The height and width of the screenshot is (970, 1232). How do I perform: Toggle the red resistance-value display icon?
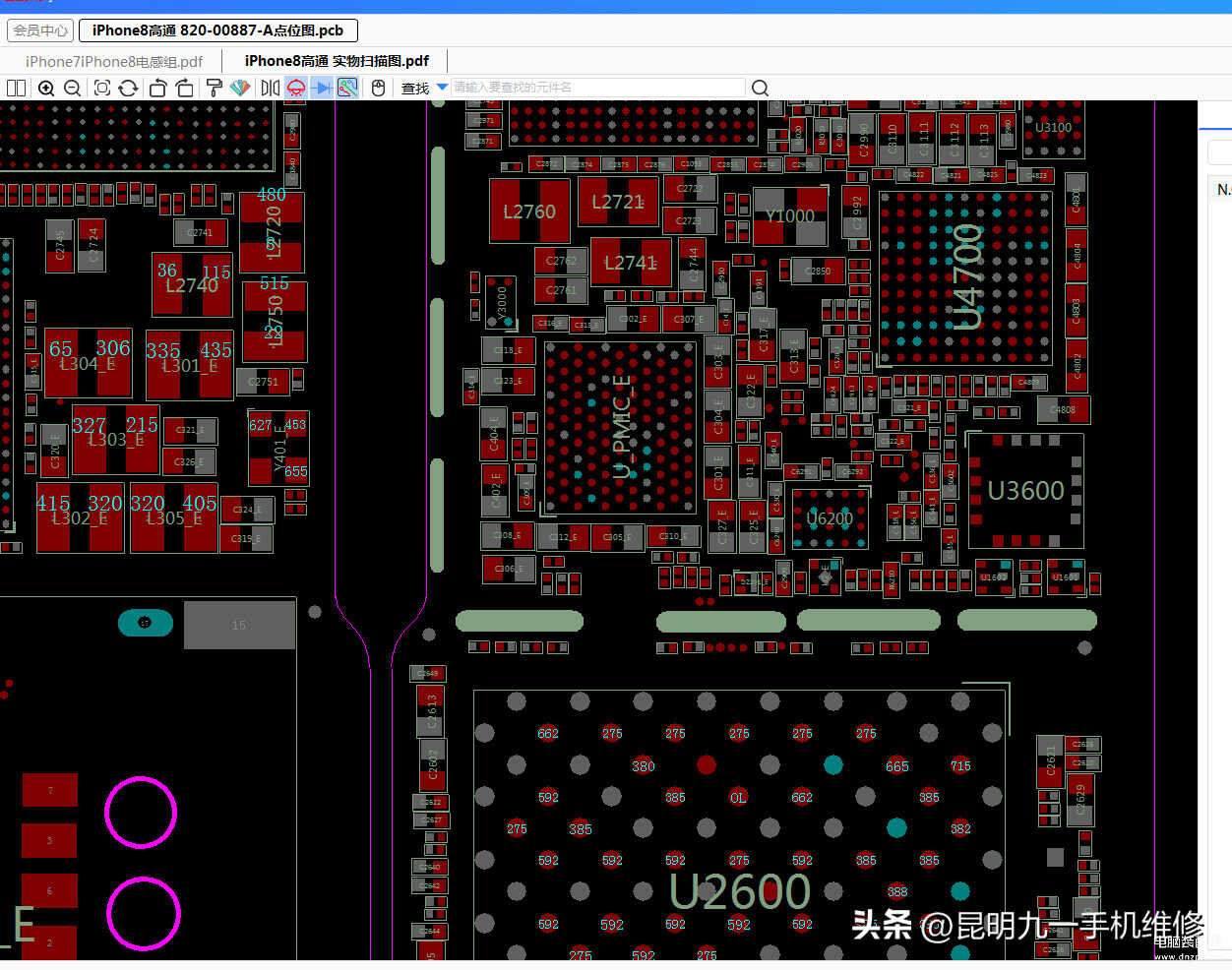click(x=295, y=89)
